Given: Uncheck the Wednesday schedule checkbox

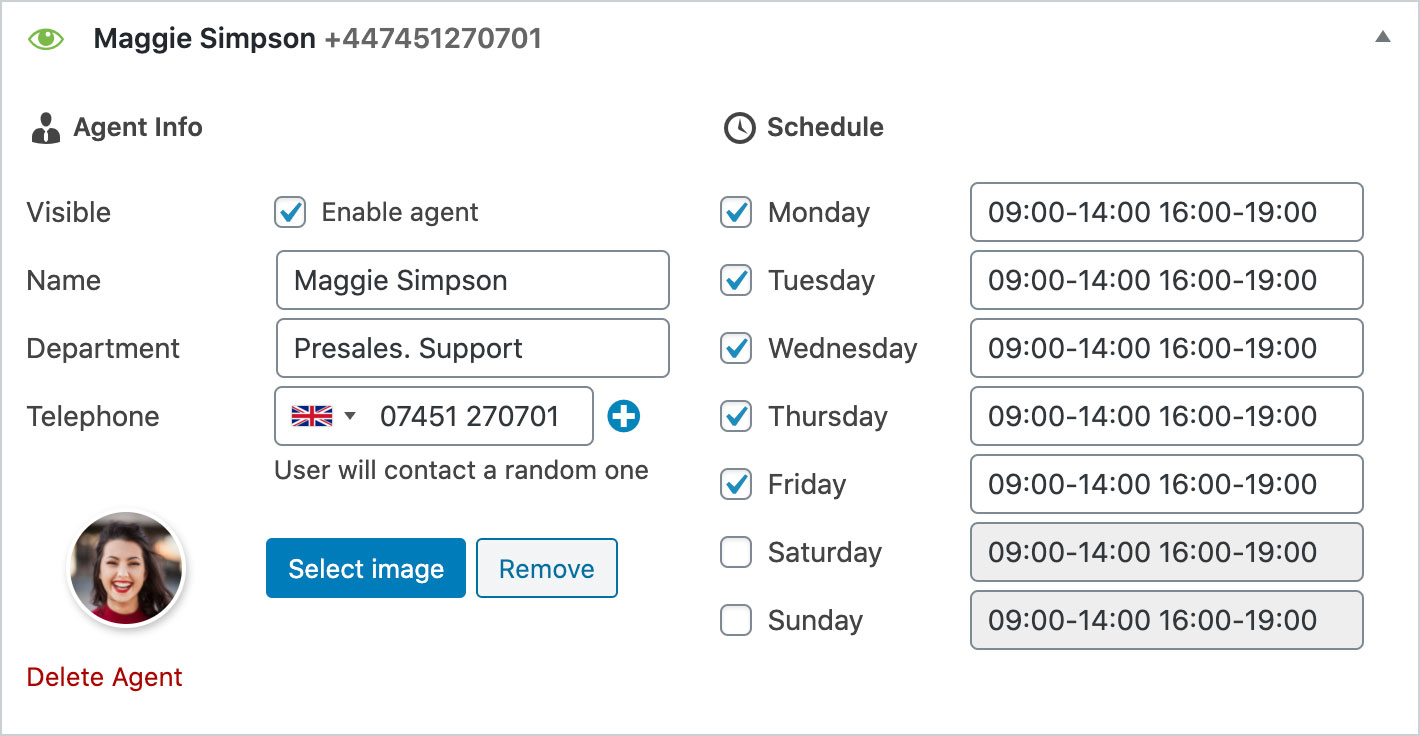Looking at the screenshot, I should coord(736,348).
